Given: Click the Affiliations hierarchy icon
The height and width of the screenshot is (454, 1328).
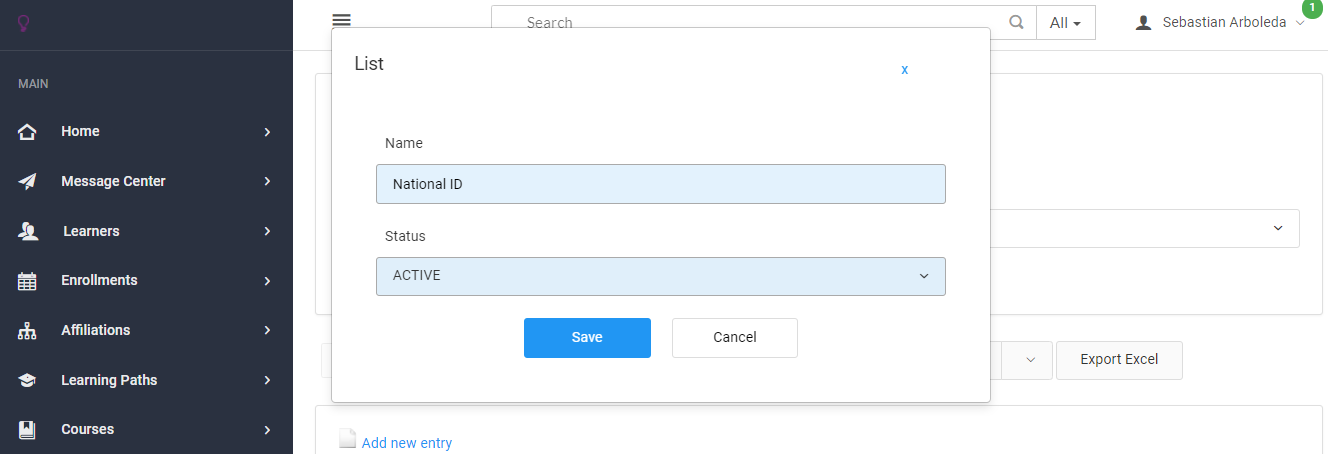Looking at the screenshot, I should coord(28,331).
